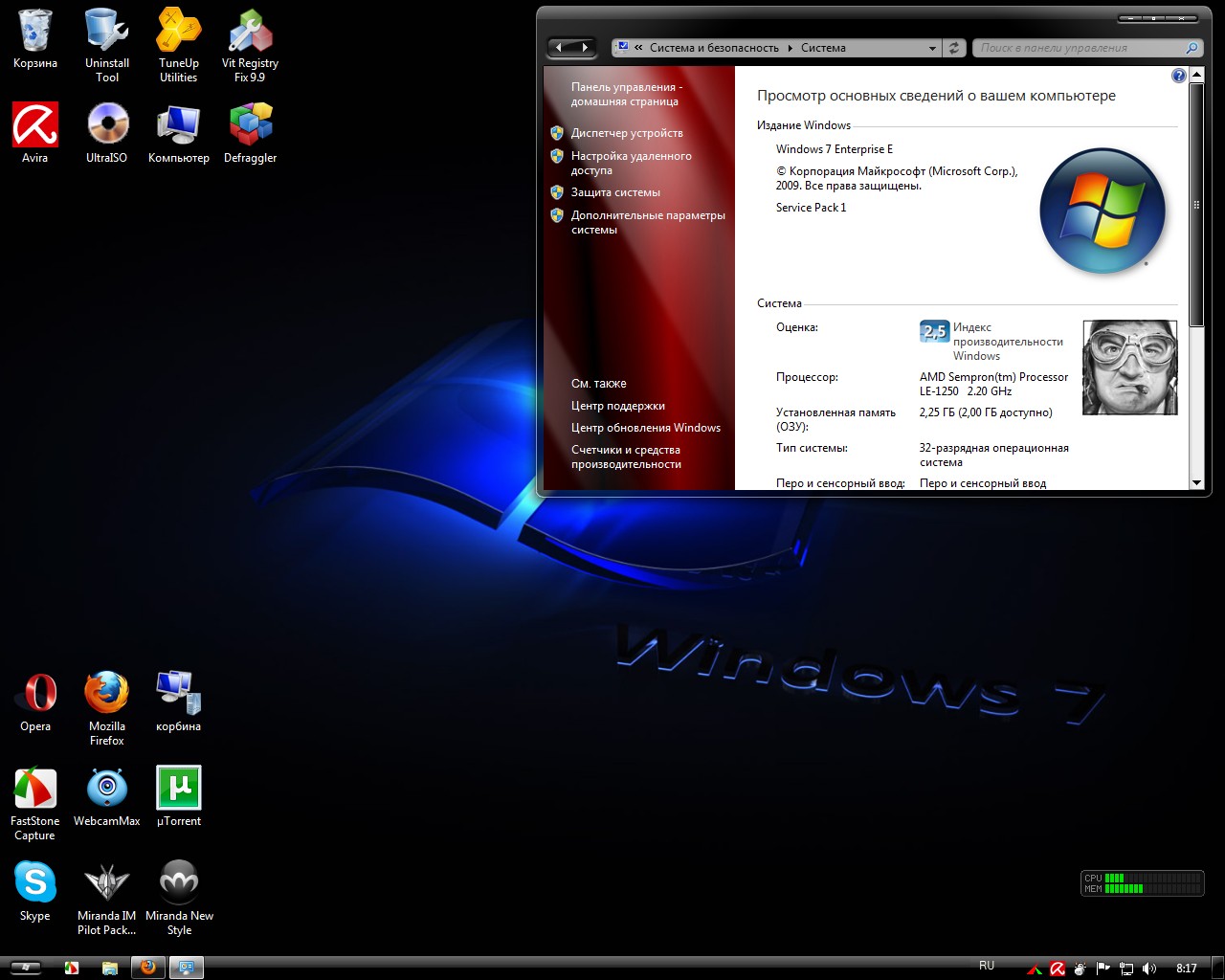Open Настройка удаленного доступа link

coord(631,163)
